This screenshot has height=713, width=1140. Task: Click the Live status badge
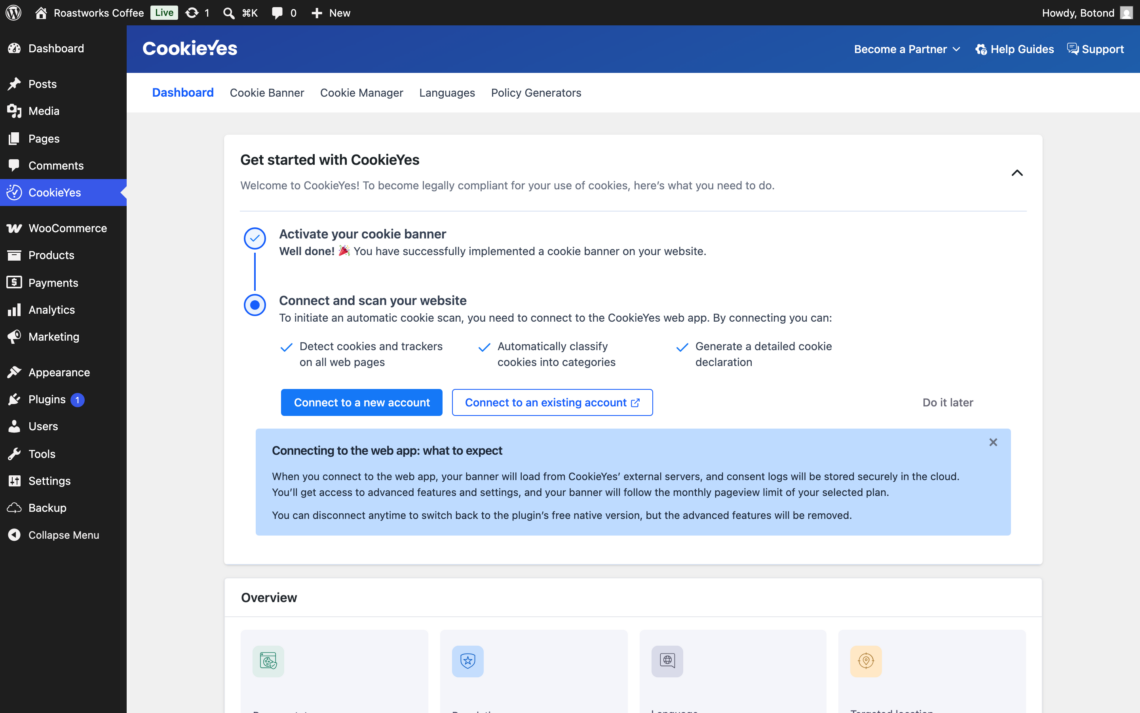(x=164, y=12)
